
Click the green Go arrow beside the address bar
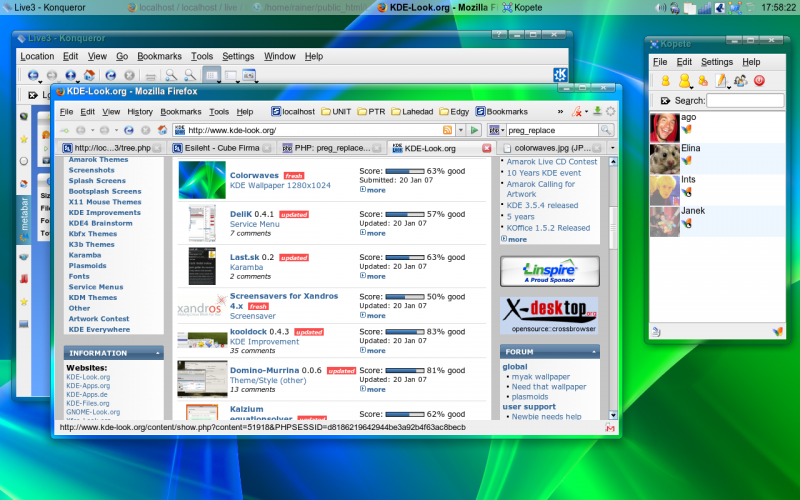click(x=474, y=130)
